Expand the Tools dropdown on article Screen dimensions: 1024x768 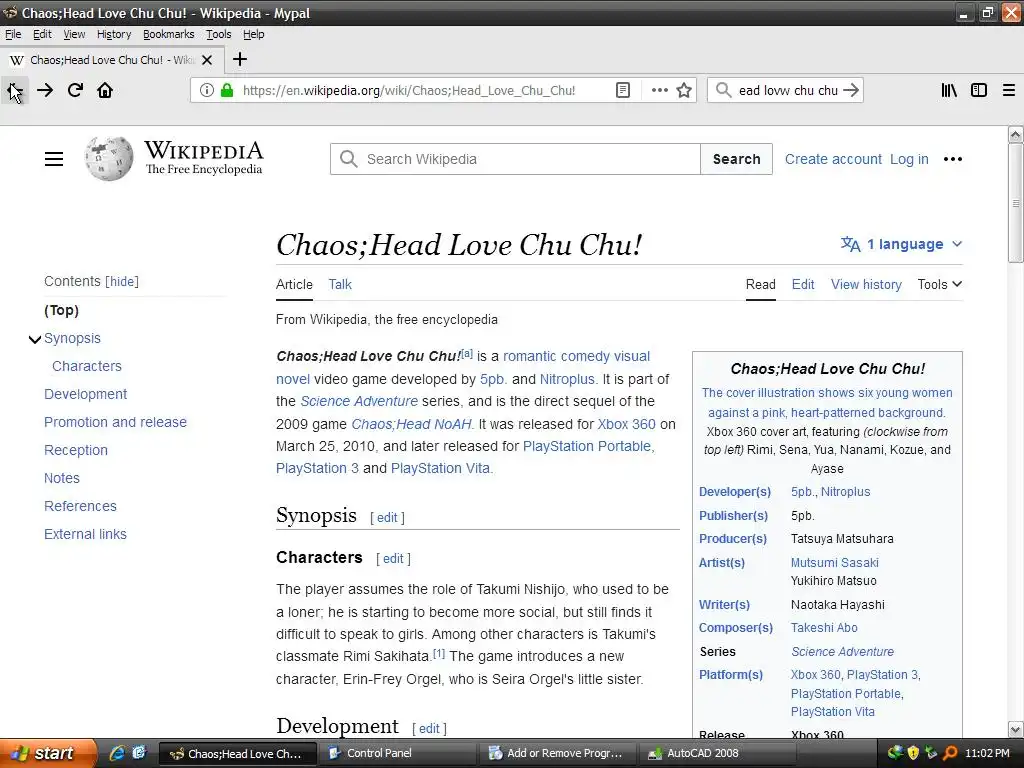[939, 284]
